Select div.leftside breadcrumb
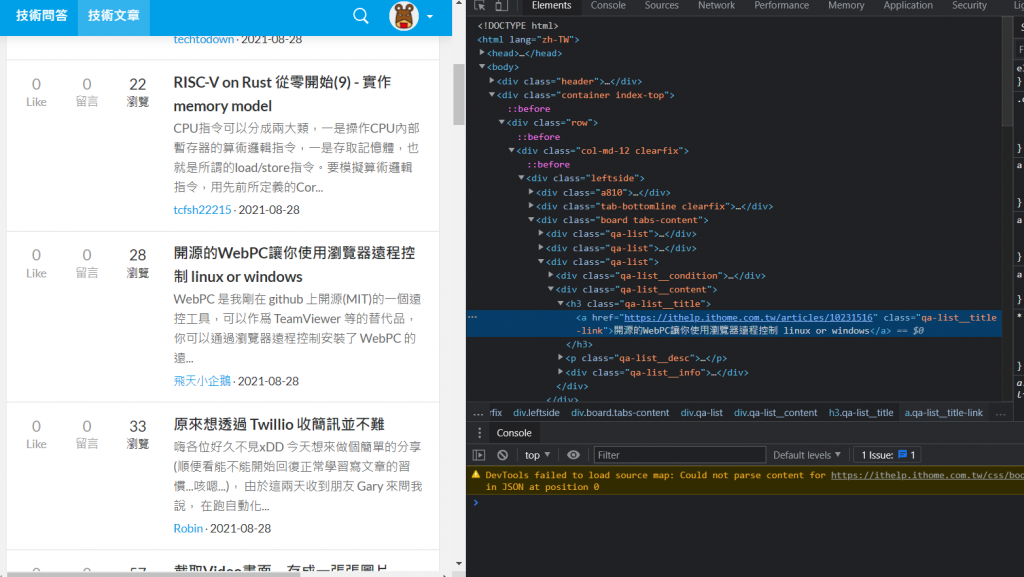Viewport: 1024px width, 577px height. (x=536, y=413)
